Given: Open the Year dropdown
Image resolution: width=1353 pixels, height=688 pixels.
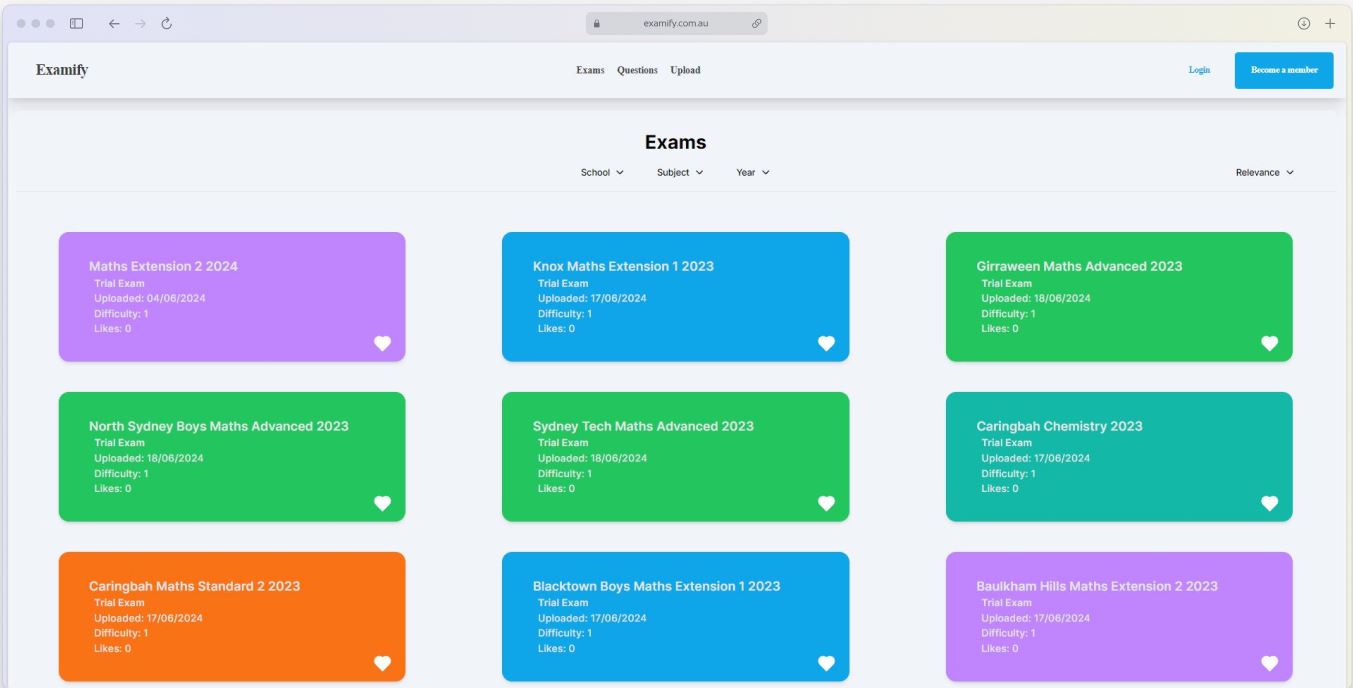Looking at the screenshot, I should [751, 172].
